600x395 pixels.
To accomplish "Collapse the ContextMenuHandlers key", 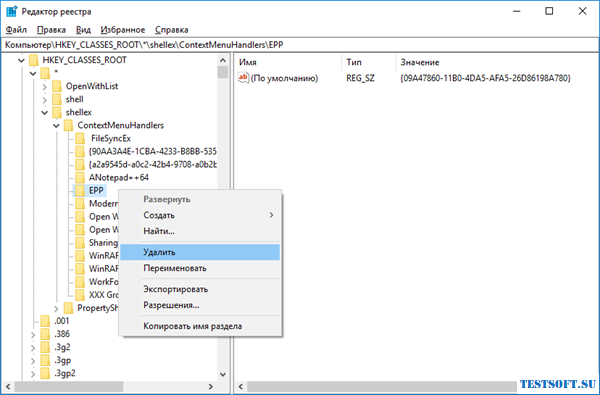I will (56, 126).
